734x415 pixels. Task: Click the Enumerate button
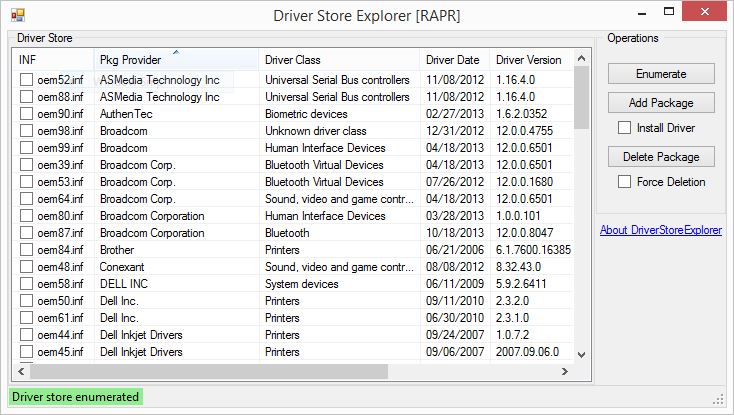click(661, 74)
